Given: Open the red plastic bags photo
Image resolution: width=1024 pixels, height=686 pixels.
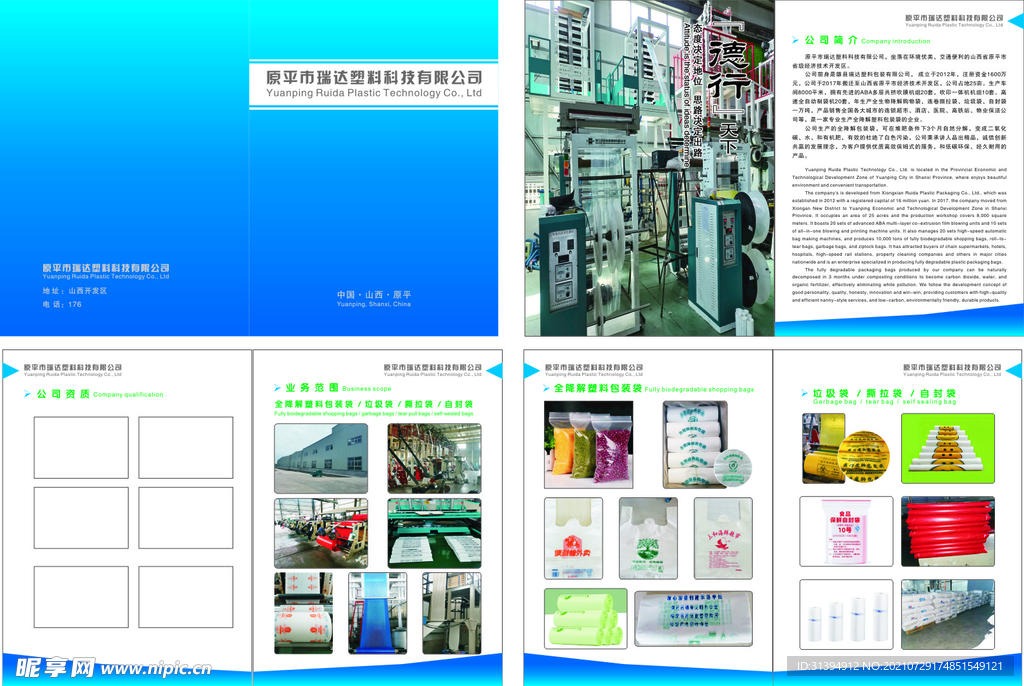Looking at the screenshot, I should (x=948, y=531).
